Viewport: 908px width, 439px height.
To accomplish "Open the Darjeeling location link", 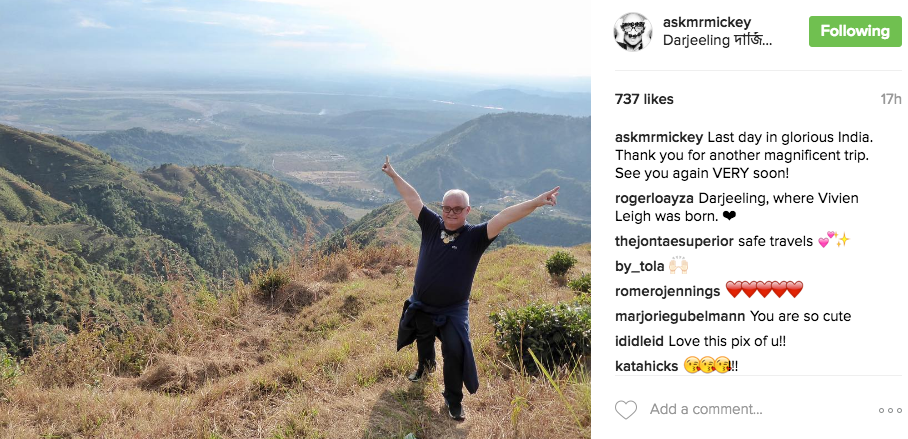I will pos(717,41).
